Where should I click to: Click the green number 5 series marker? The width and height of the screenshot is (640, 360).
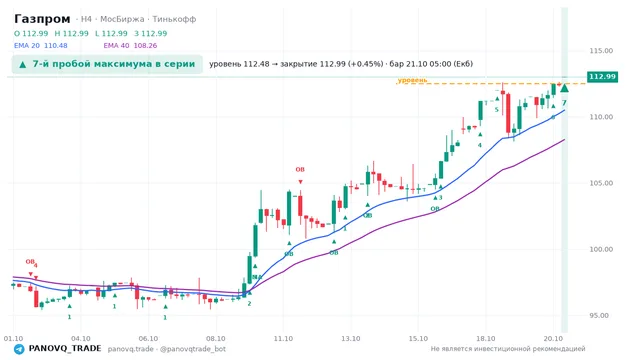(497, 110)
